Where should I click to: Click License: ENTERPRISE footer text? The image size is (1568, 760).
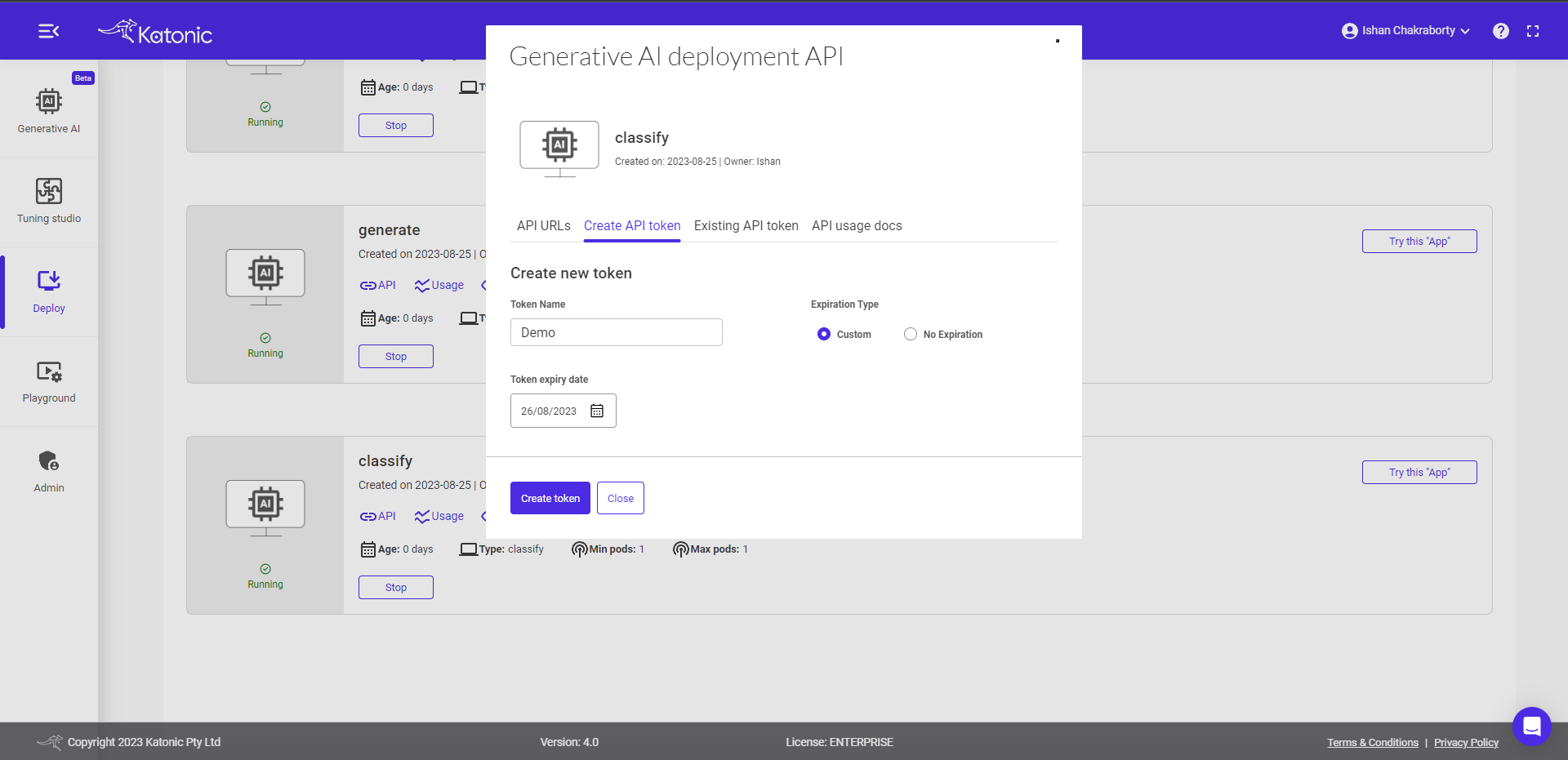pyautogui.click(x=840, y=743)
